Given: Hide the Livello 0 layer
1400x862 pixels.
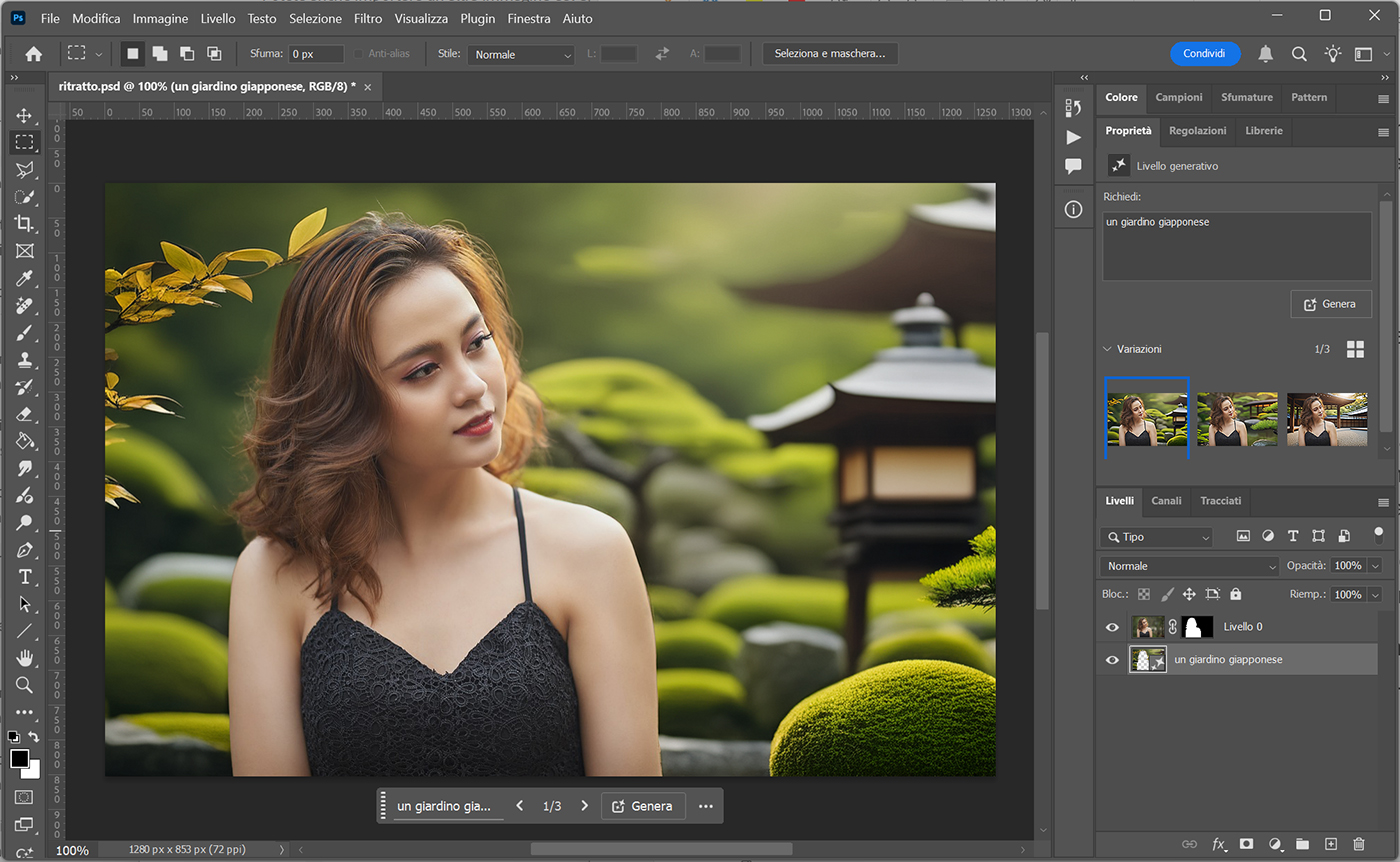Looking at the screenshot, I should [x=1112, y=627].
